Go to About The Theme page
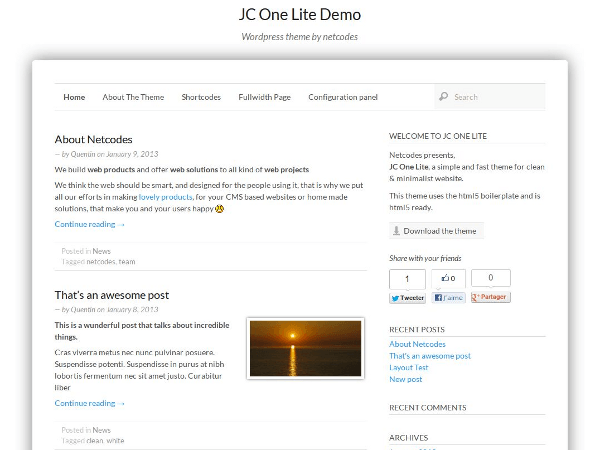The height and width of the screenshot is (450, 600). pos(133,97)
